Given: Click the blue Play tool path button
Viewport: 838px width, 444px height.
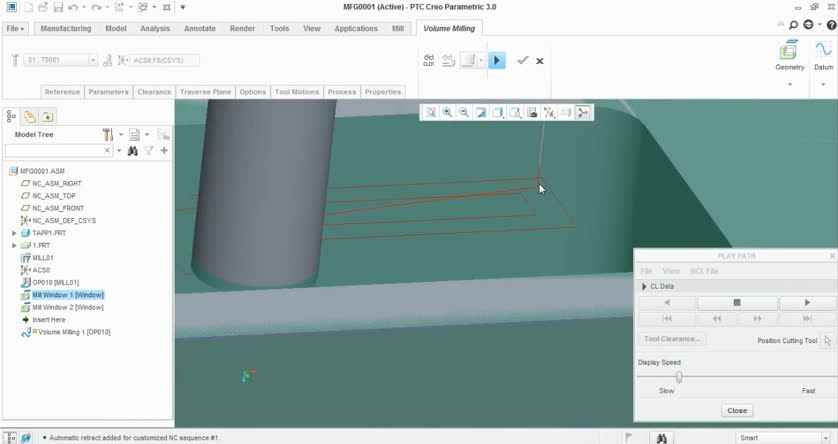Looking at the screenshot, I should coord(496,60).
